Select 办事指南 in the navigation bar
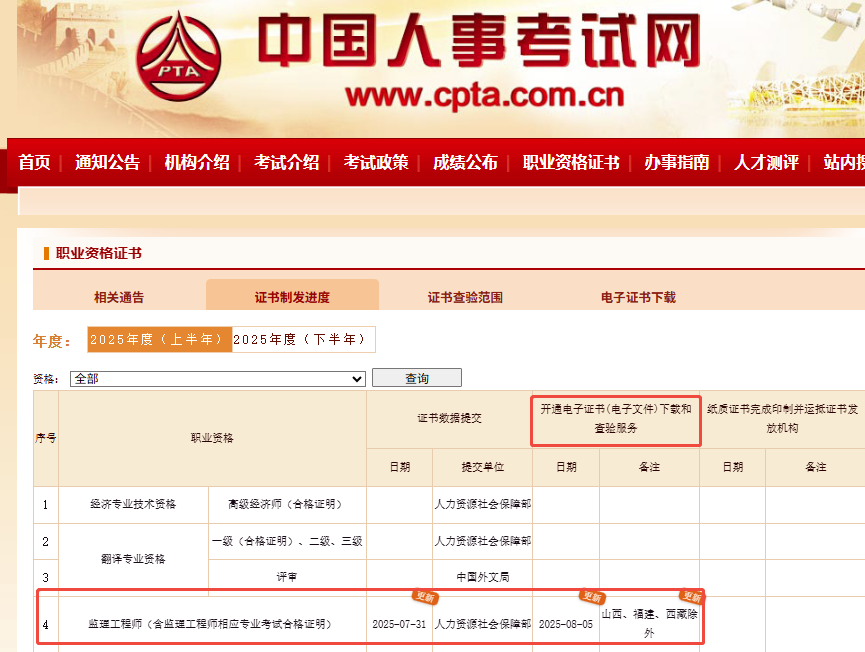865x652 pixels. (x=677, y=162)
